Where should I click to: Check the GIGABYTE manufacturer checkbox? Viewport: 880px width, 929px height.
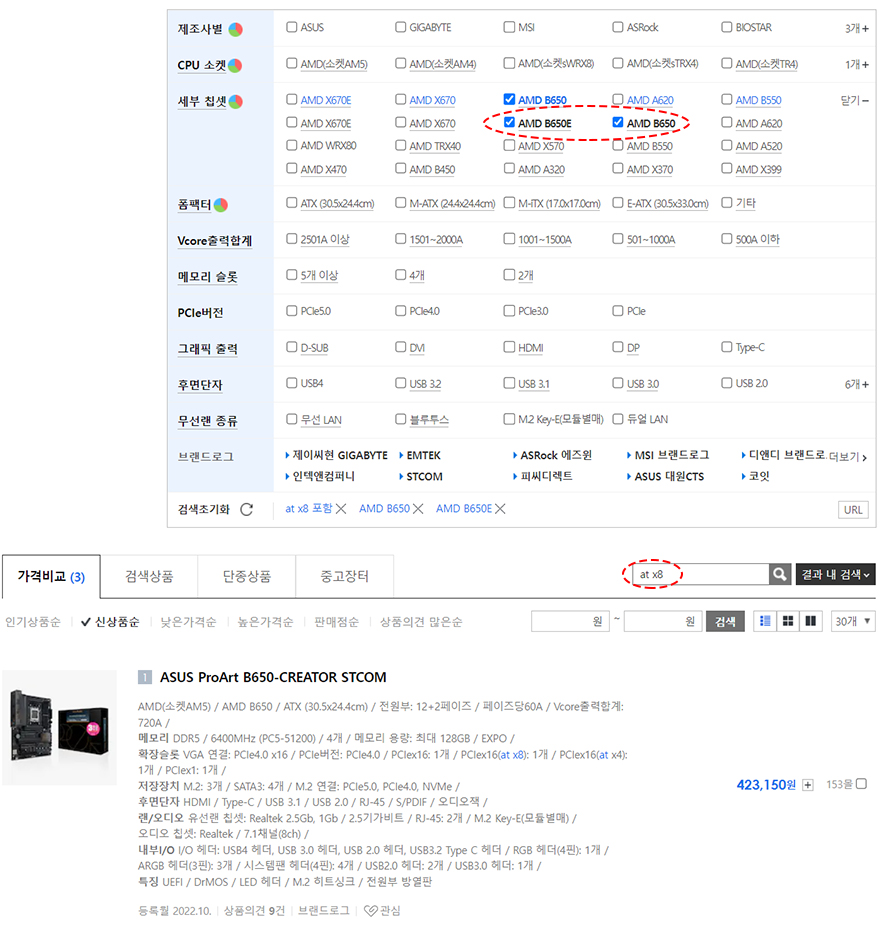pos(401,27)
